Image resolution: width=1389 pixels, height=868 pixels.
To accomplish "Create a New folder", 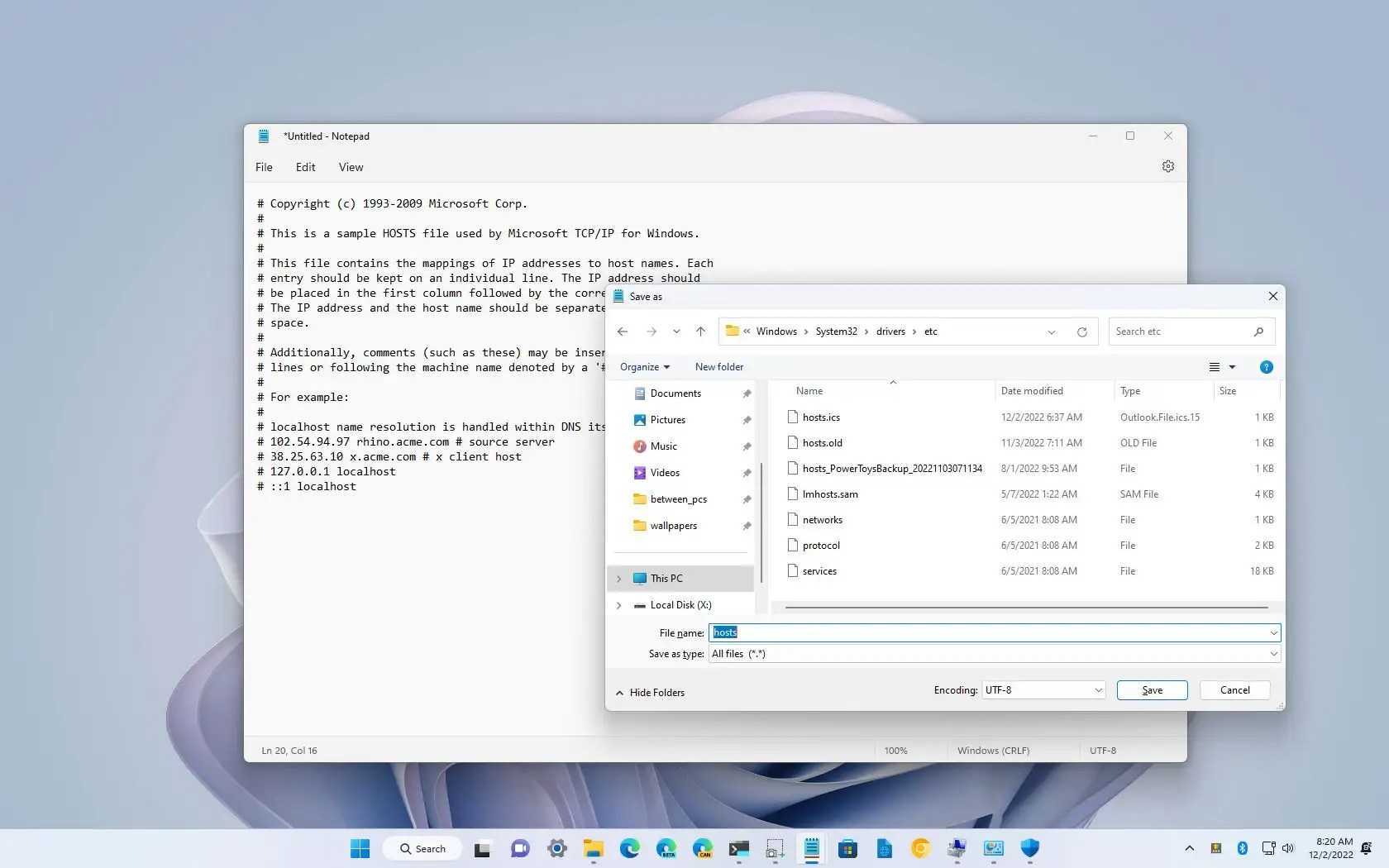I will (718, 367).
